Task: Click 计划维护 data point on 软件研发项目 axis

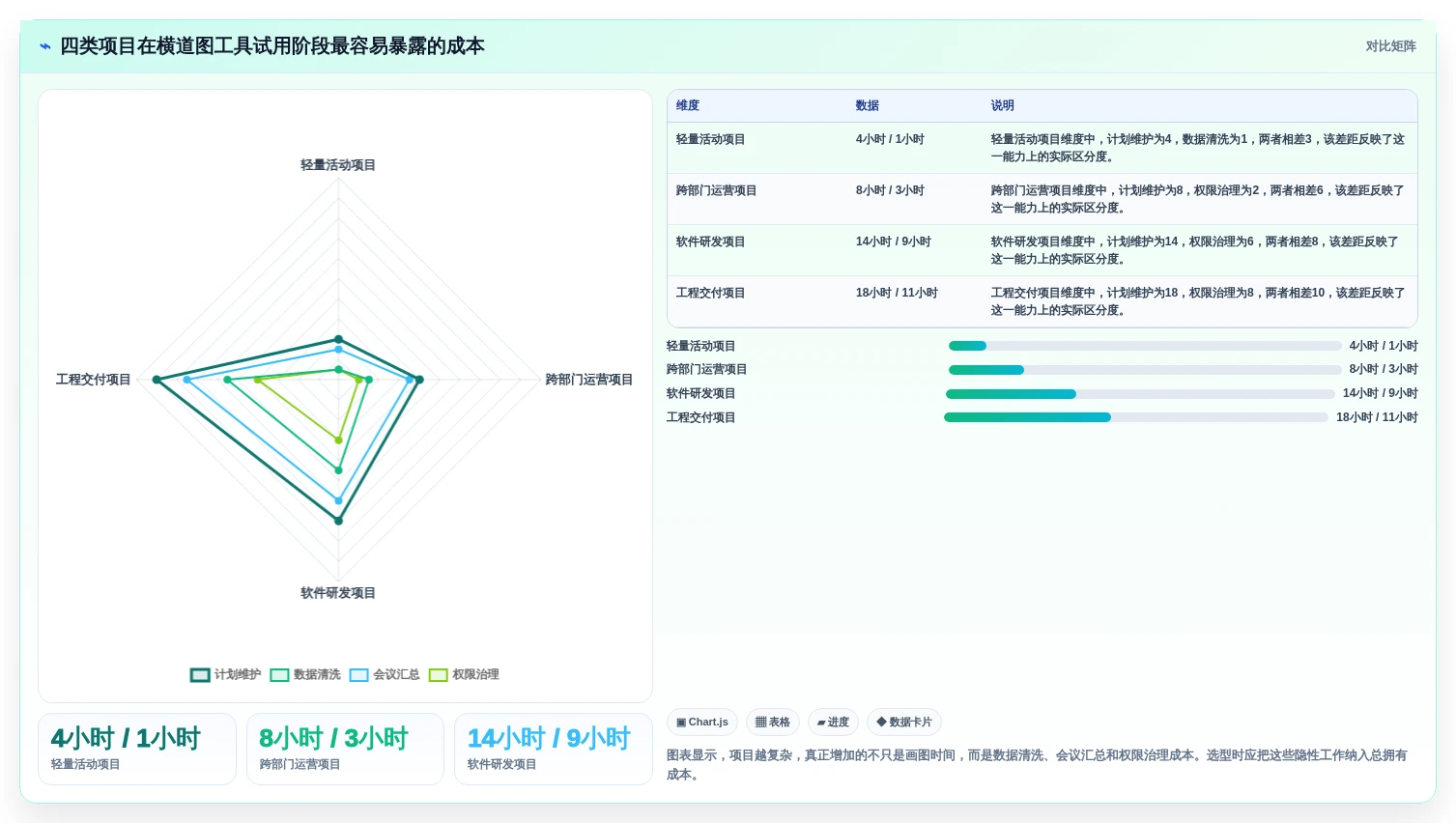Action: tap(338, 521)
